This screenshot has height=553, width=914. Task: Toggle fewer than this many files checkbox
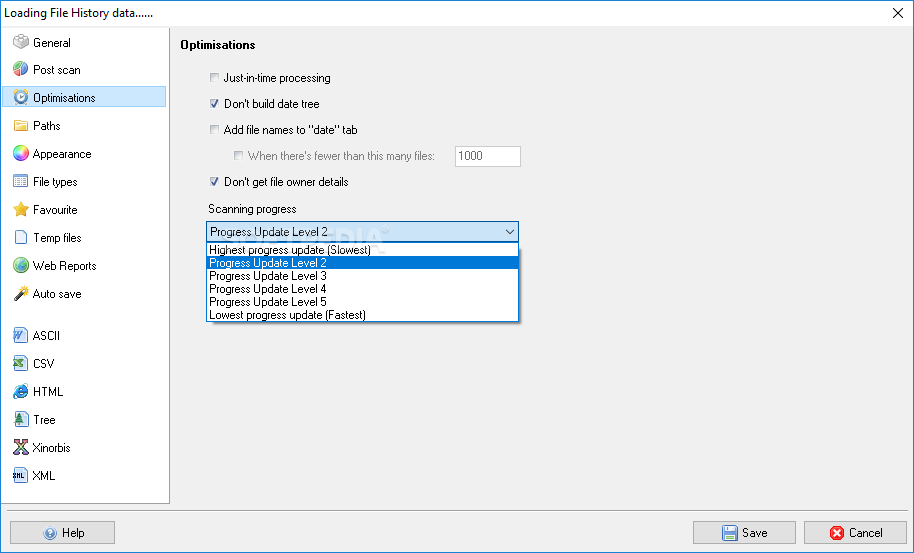point(238,156)
